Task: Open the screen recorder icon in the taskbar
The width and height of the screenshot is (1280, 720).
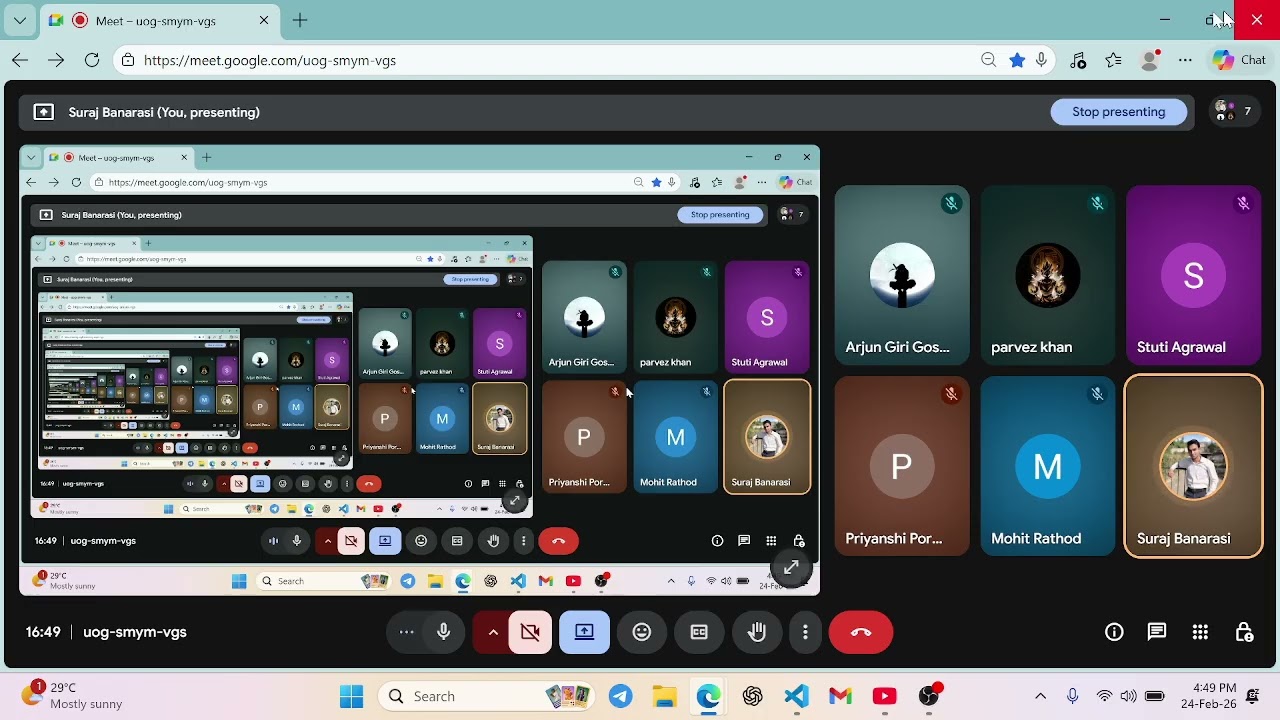Action: click(x=929, y=696)
